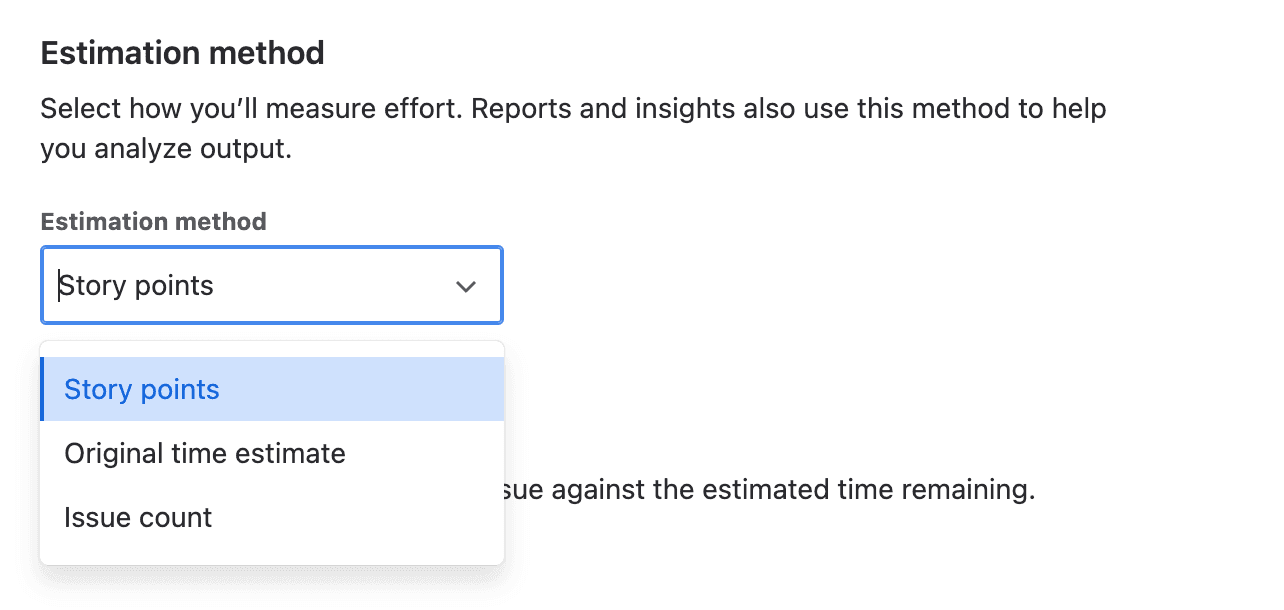Click the highlighted row right of Story points
The width and height of the screenshot is (1284, 610).
380,389
